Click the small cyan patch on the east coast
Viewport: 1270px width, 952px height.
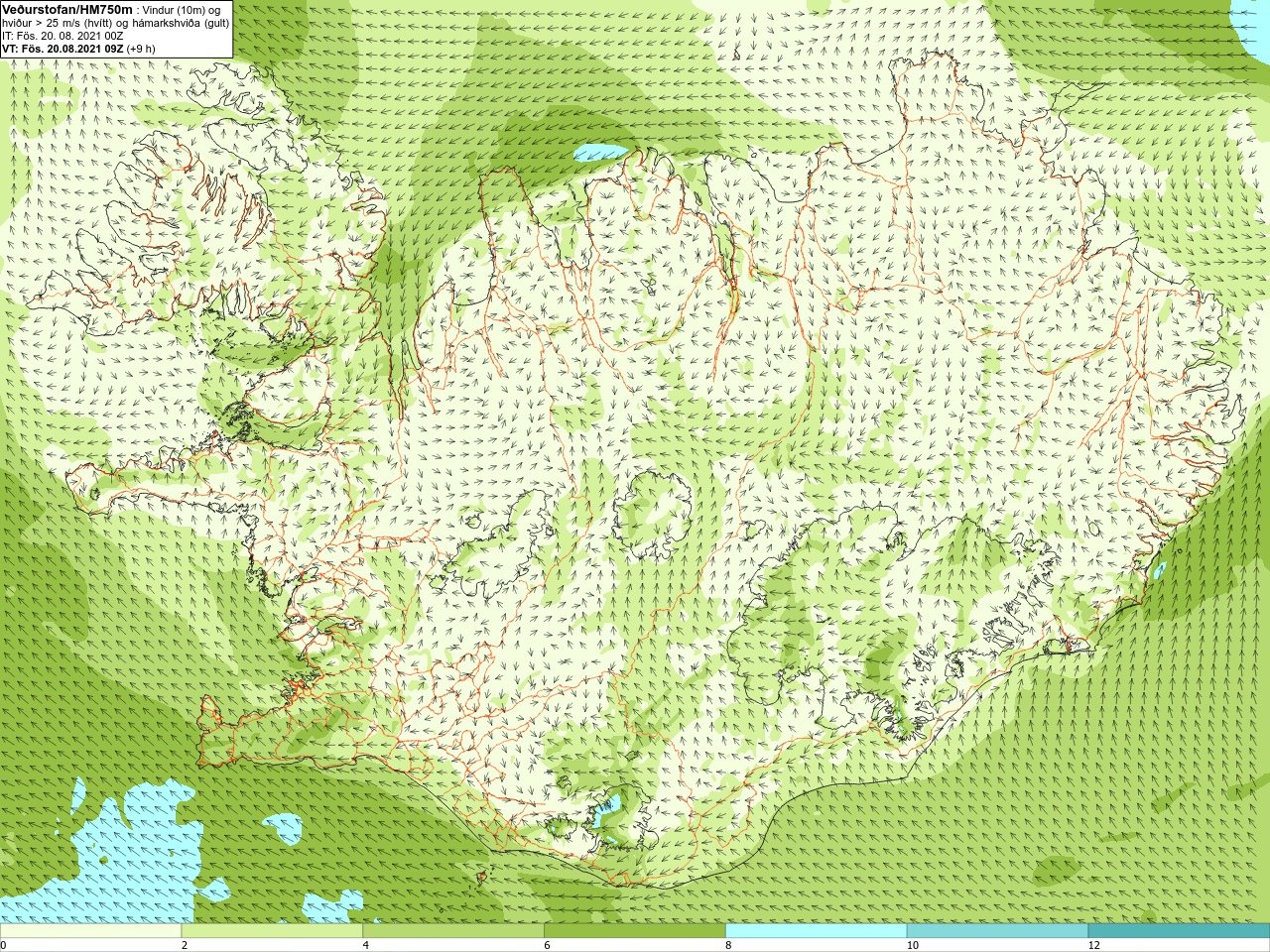[1160, 571]
